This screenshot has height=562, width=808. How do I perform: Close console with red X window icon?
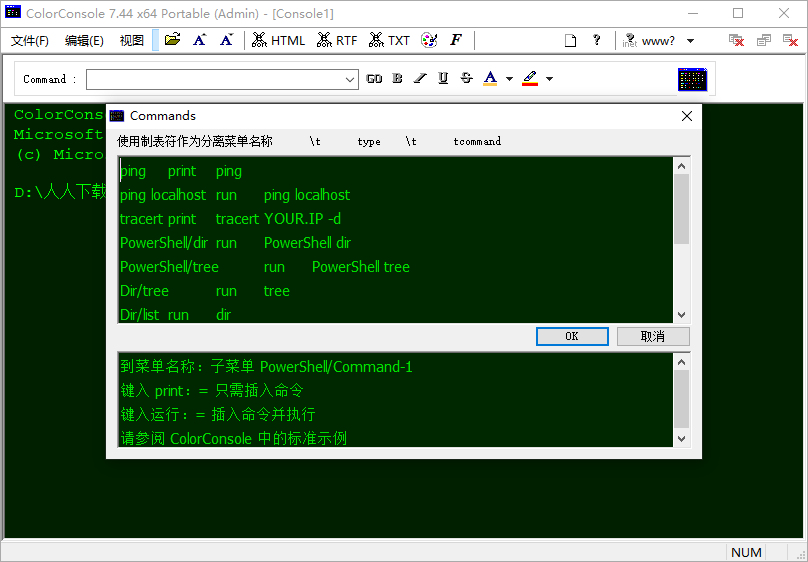[x=736, y=40]
